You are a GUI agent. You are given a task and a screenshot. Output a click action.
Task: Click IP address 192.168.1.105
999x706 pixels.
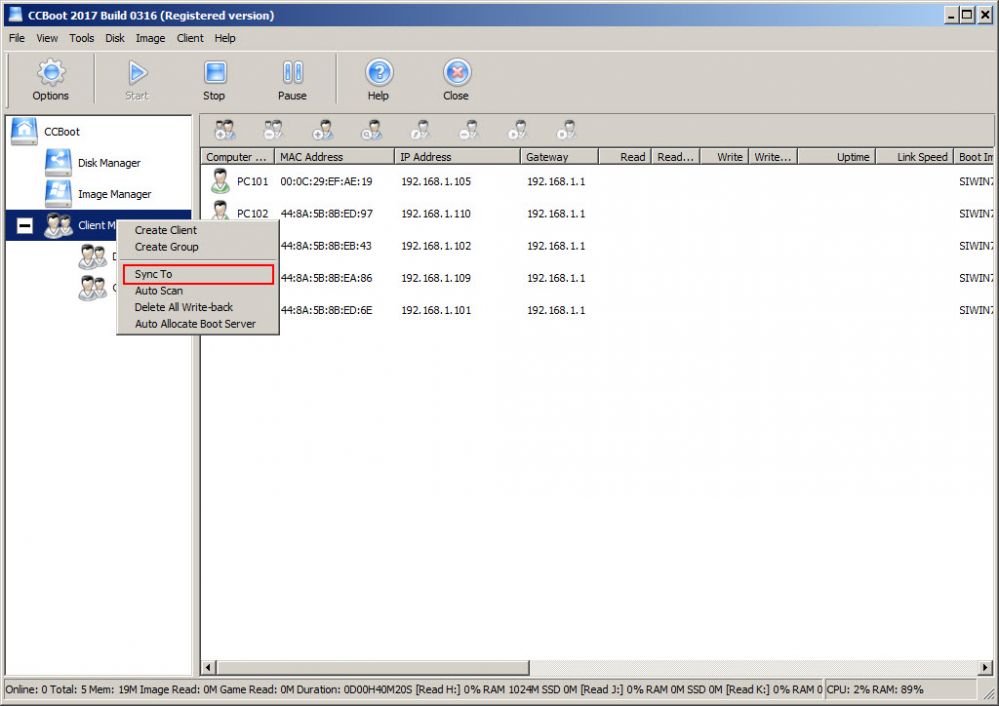[x=436, y=182]
